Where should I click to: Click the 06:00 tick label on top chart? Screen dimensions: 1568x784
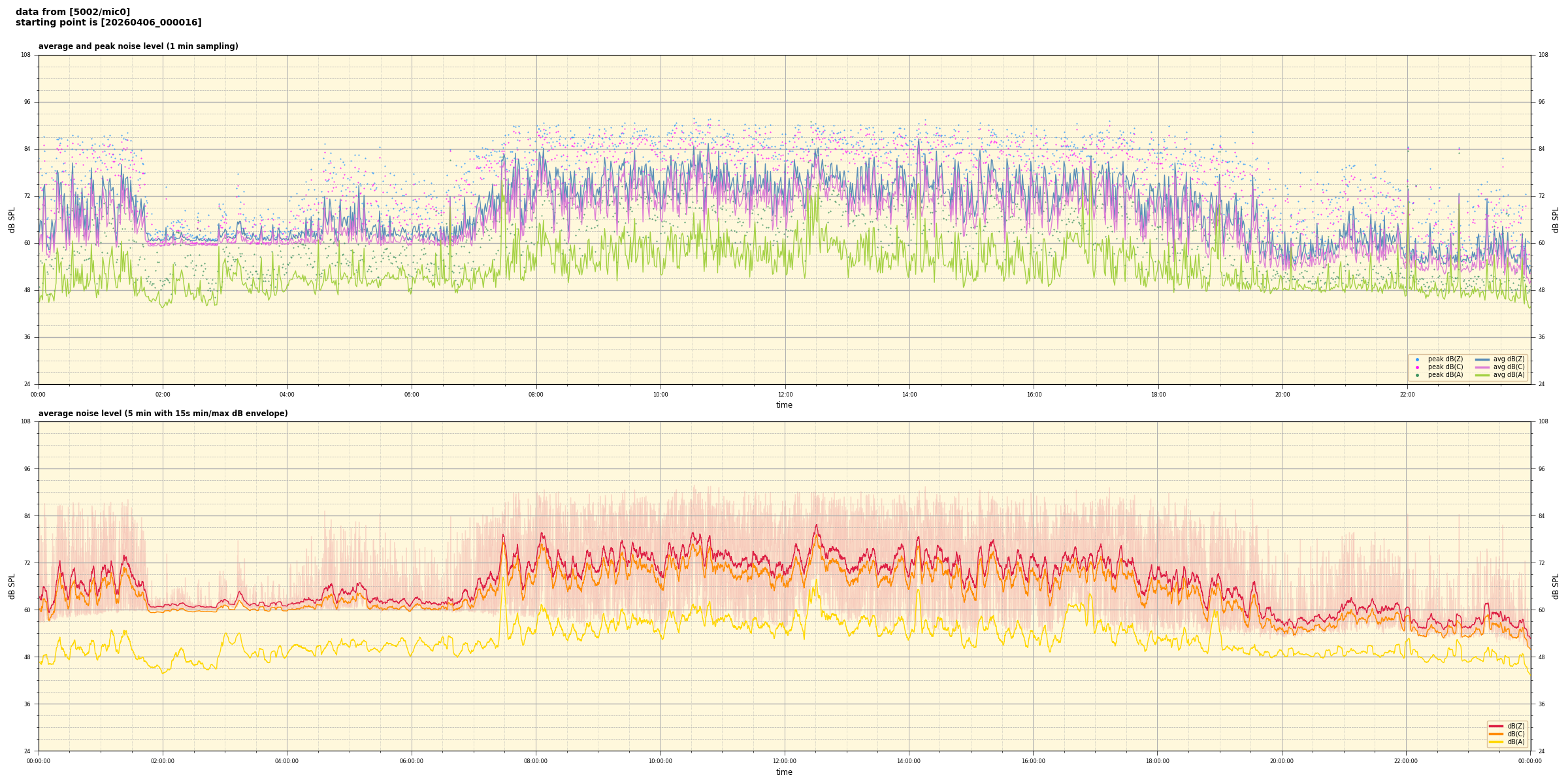[412, 395]
